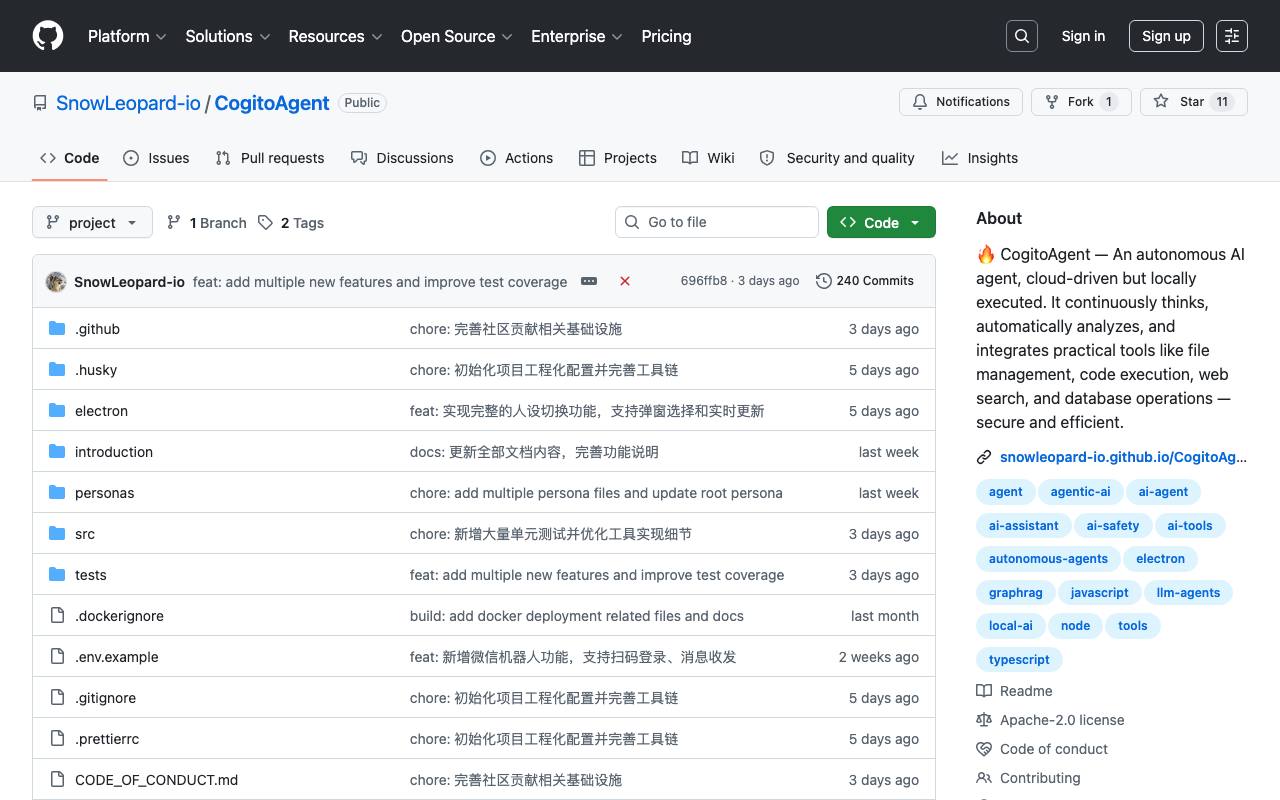Click the .prettierrc file icon

(57, 739)
